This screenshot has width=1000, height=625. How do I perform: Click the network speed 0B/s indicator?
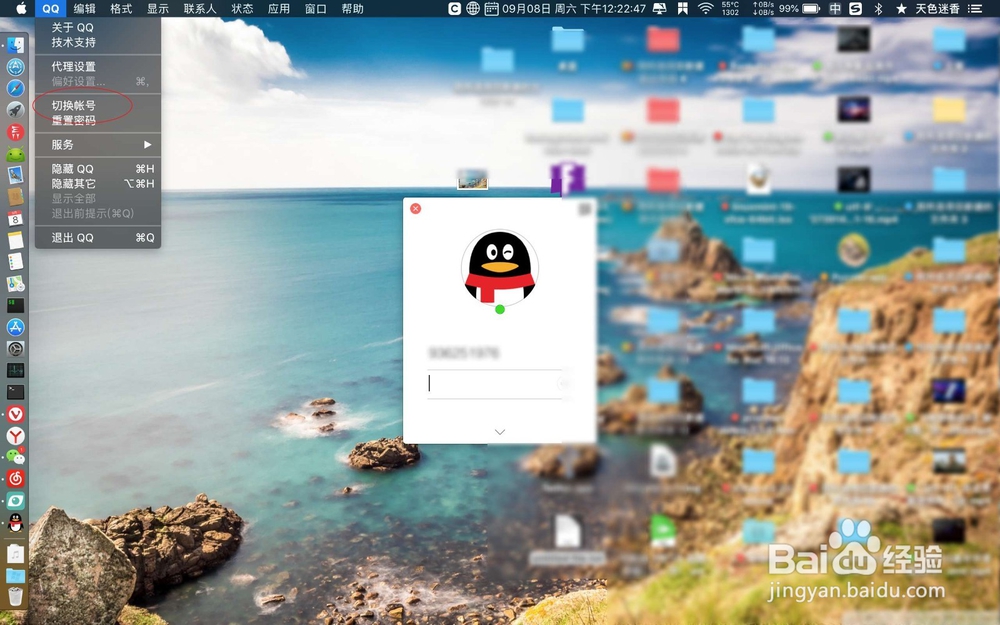pos(763,8)
